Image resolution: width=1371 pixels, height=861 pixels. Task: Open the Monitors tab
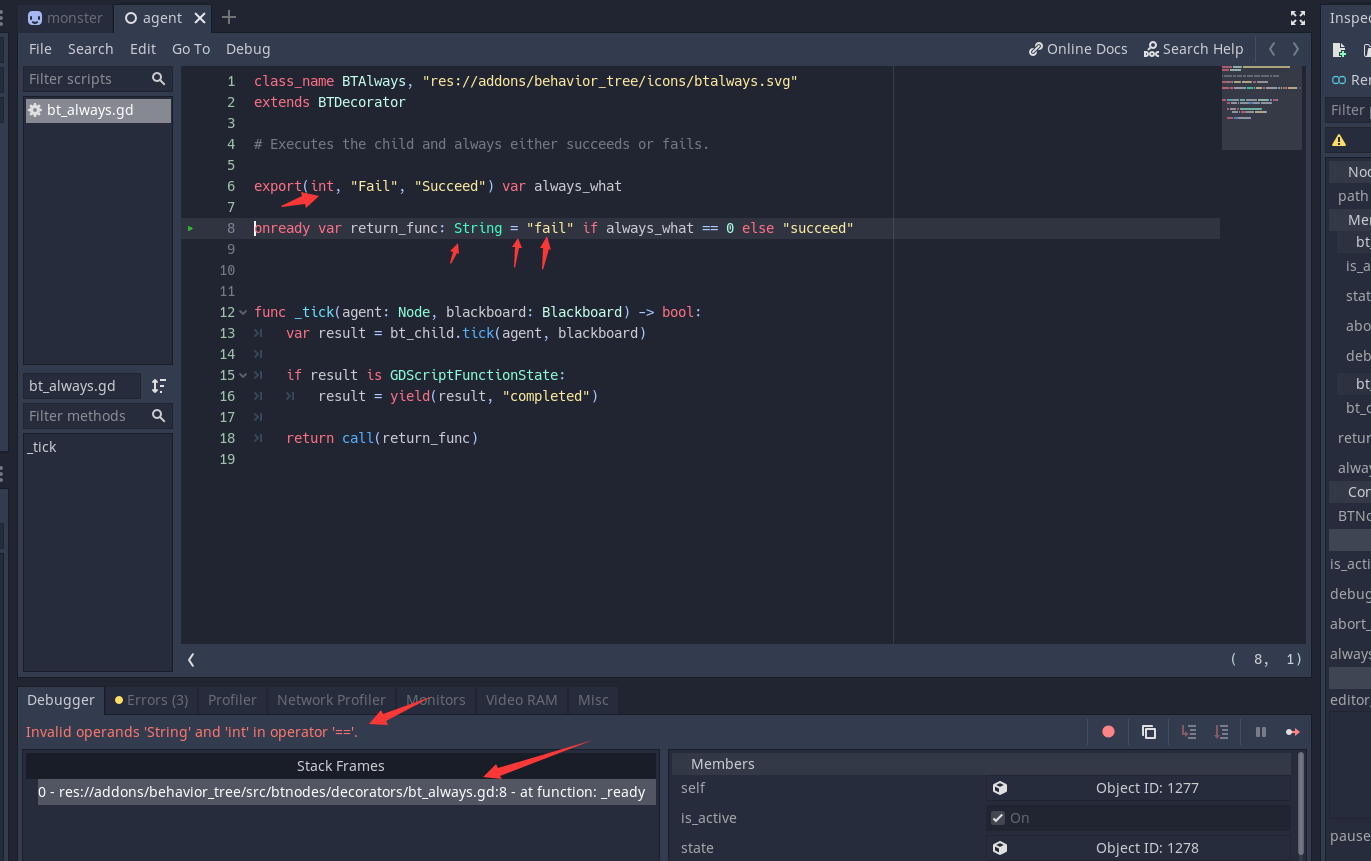pos(435,700)
